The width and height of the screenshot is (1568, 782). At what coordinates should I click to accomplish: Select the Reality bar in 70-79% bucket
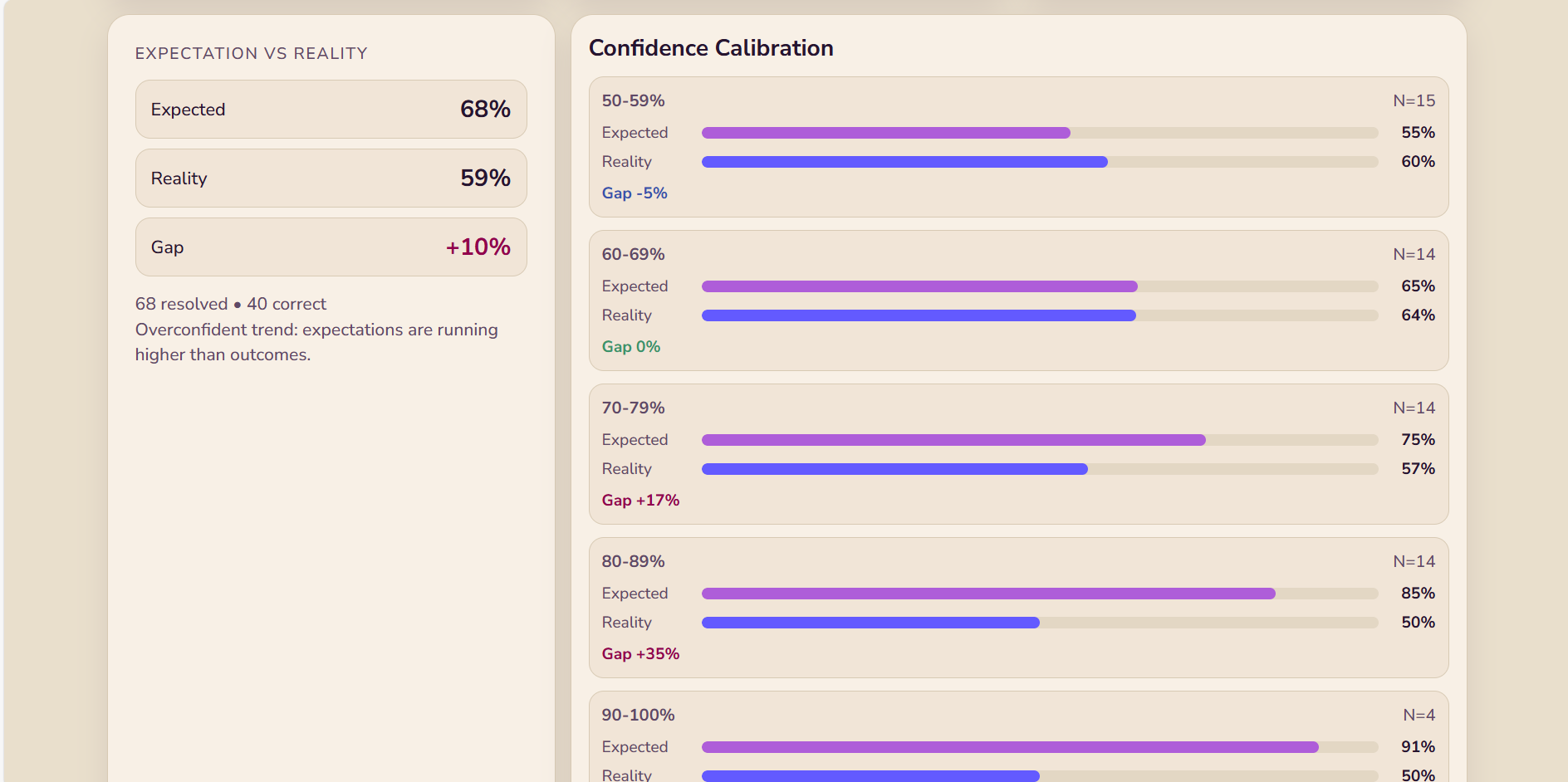click(x=1040, y=469)
